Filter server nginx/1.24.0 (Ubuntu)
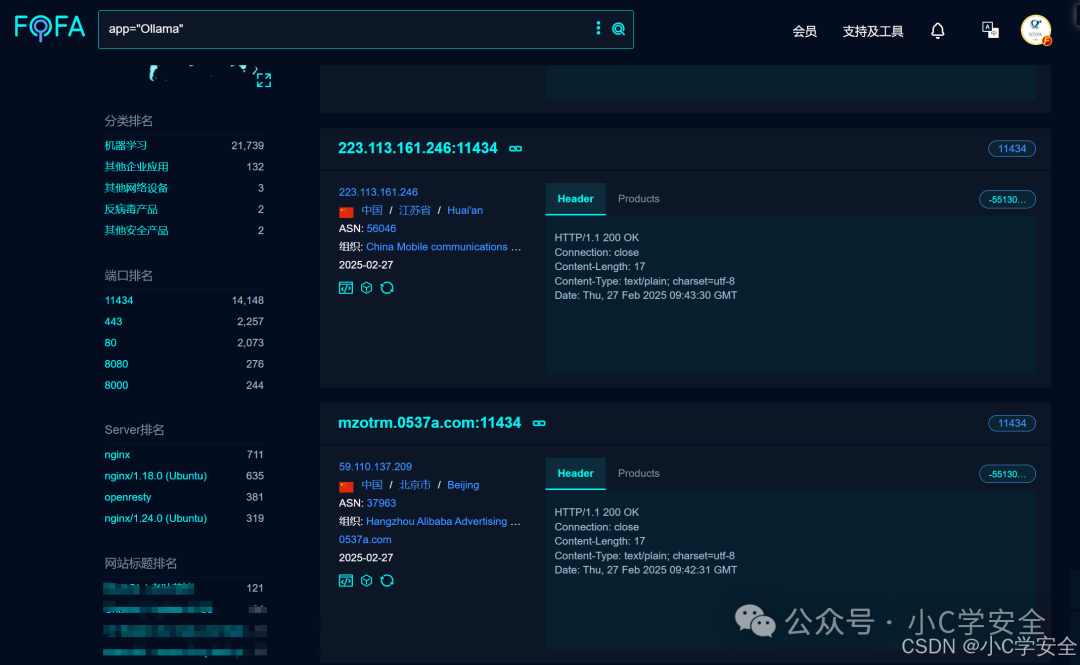 156,519
